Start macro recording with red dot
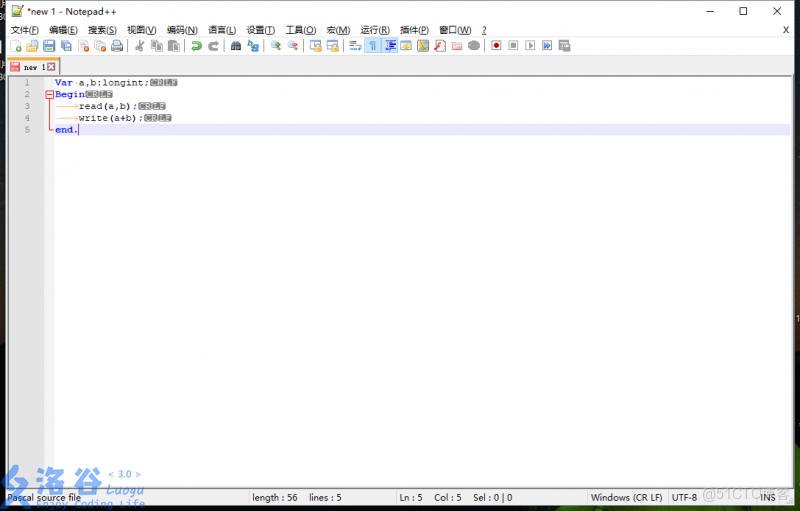800x511 pixels. (496, 46)
